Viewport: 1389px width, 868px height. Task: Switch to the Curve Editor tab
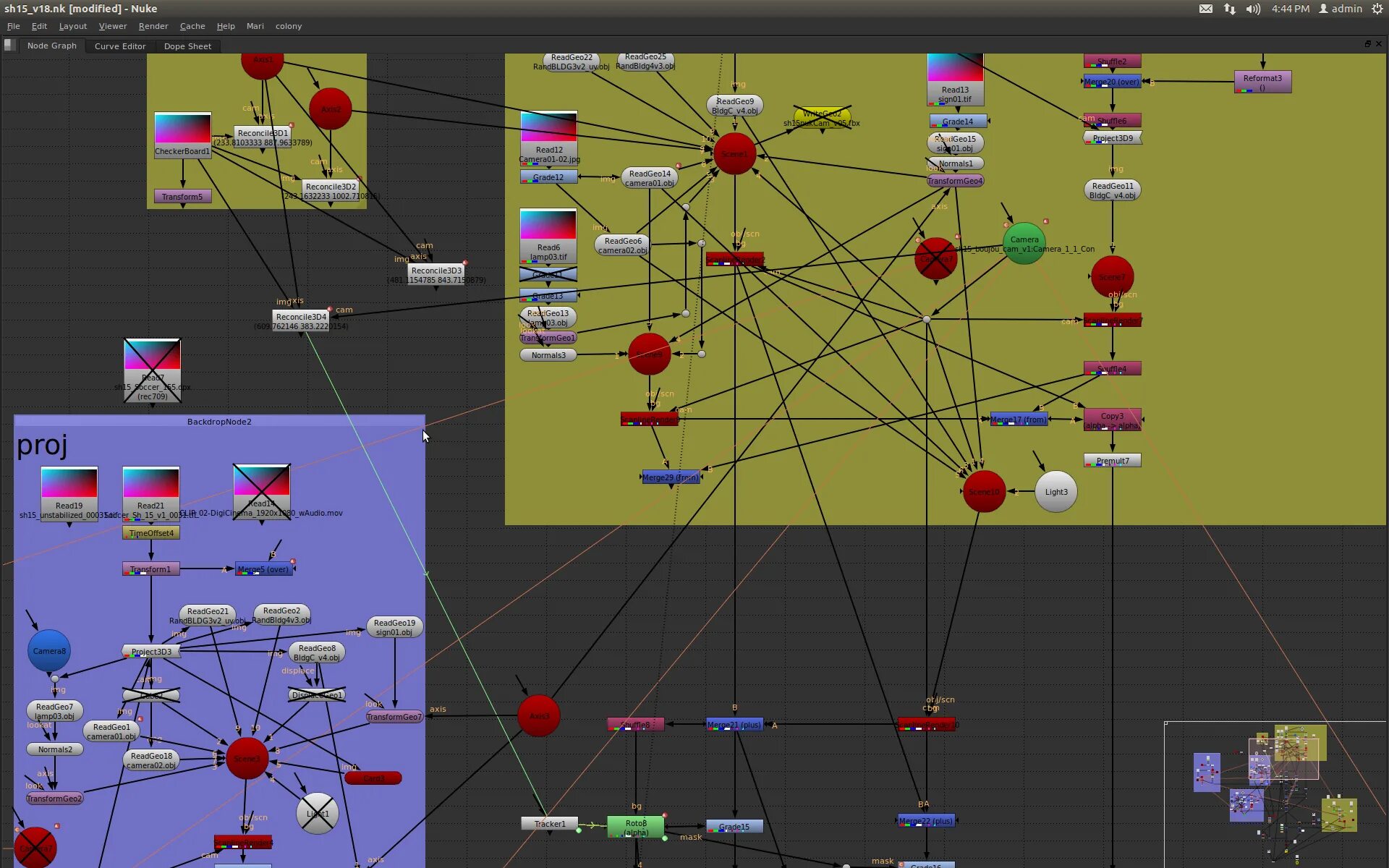pos(120,46)
